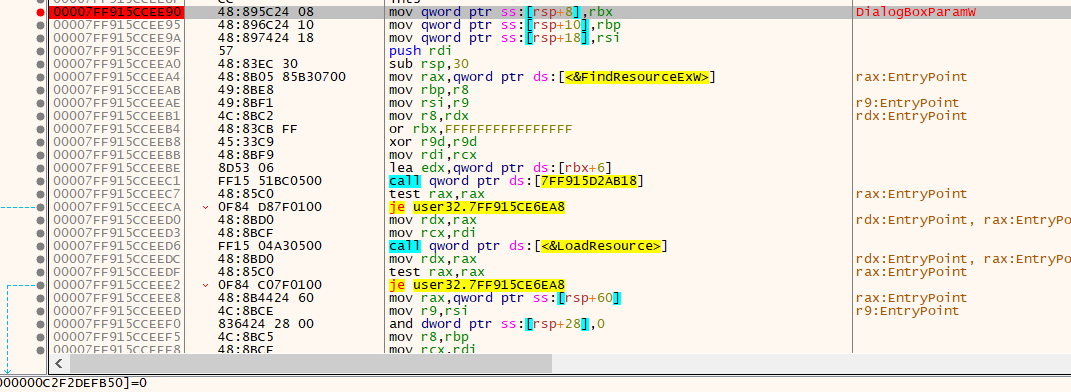Click the red jump marker on row 00007FF915CCEEE2
Image resolution: width=1071 pixels, height=392 pixels.
pos(206,285)
